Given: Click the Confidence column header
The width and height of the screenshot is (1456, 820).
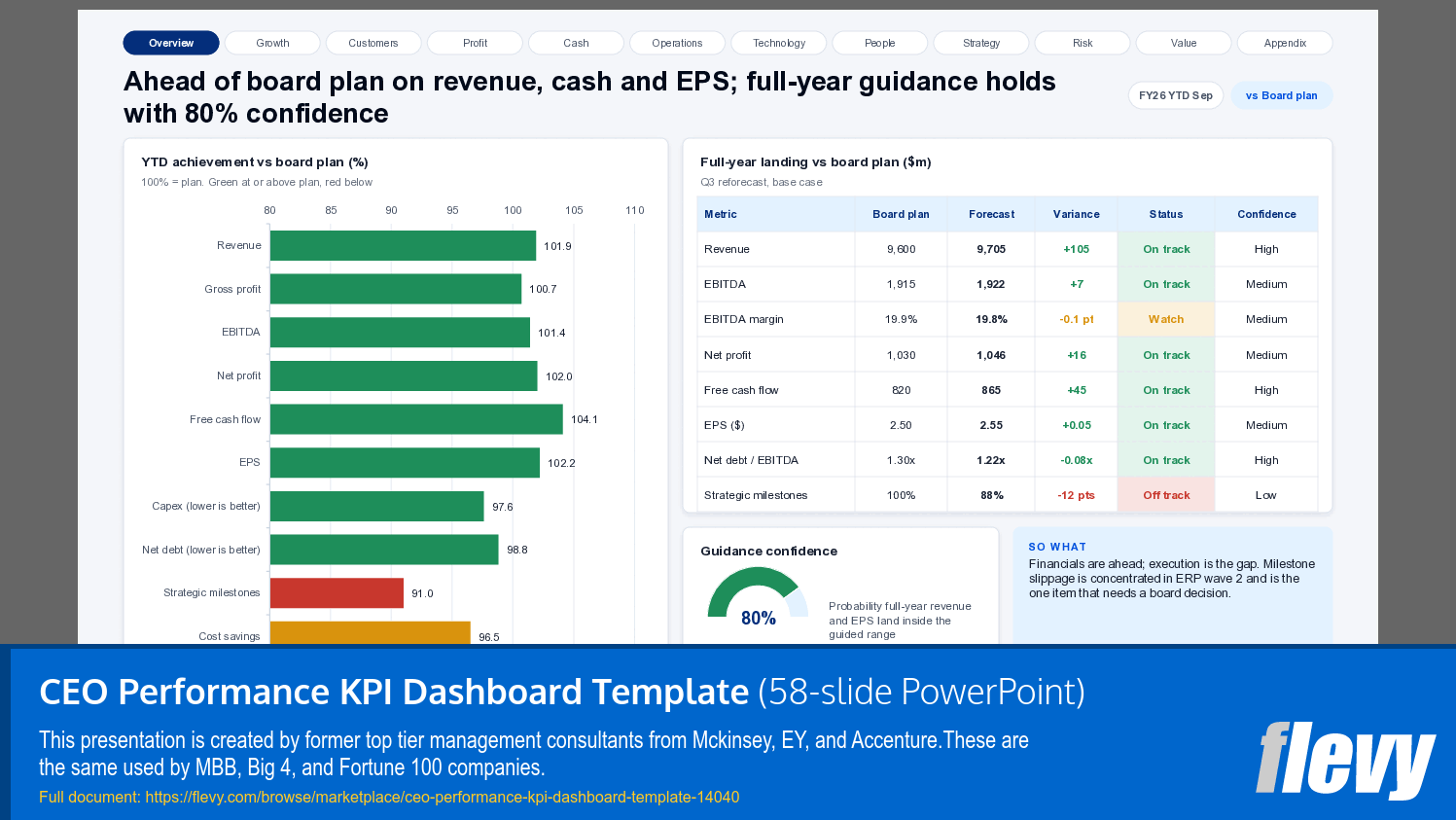Looking at the screenshot, I should click(x=1266, y=214).
